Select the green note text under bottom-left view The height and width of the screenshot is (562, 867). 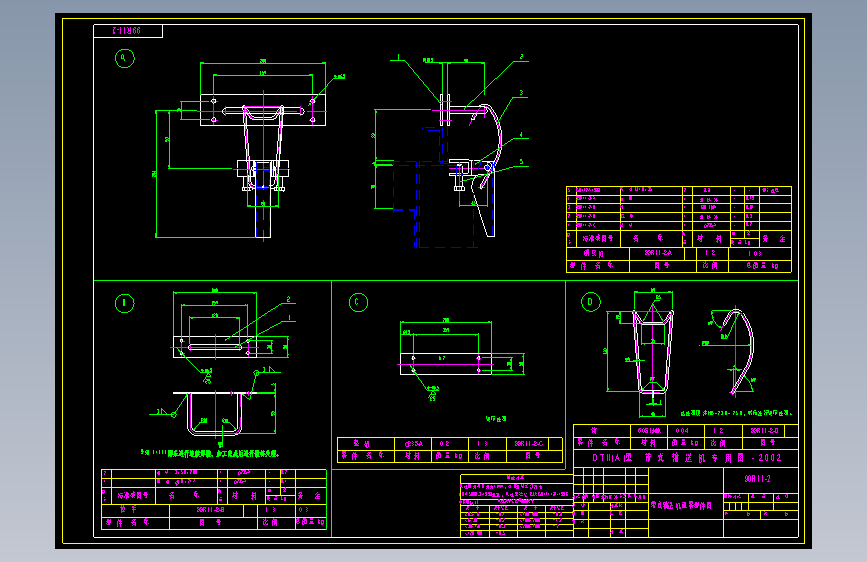(x=210, y=454)
